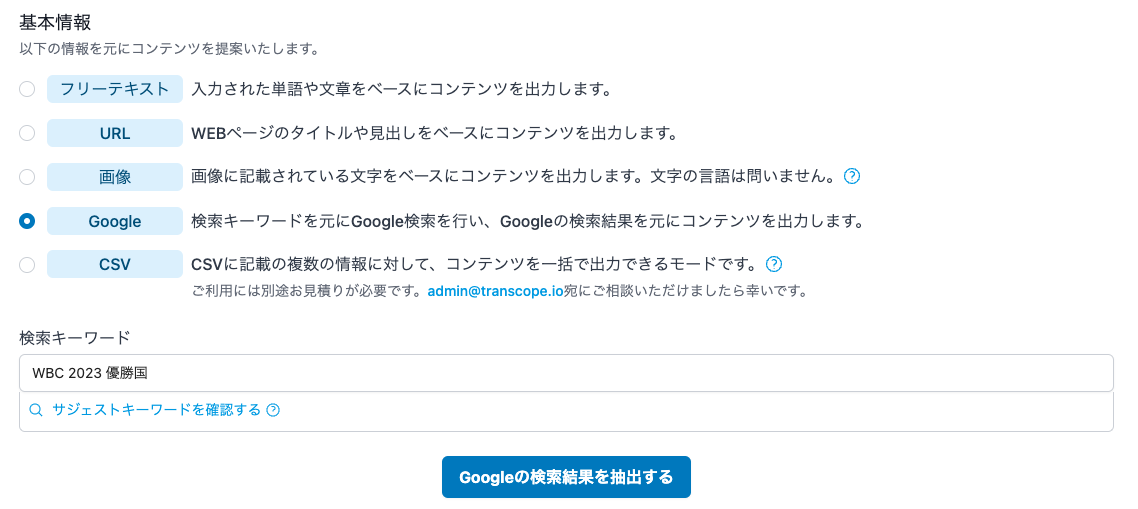Select the 画像 radio button
This screenshot has height=509, width=1138.
[27, 177]
